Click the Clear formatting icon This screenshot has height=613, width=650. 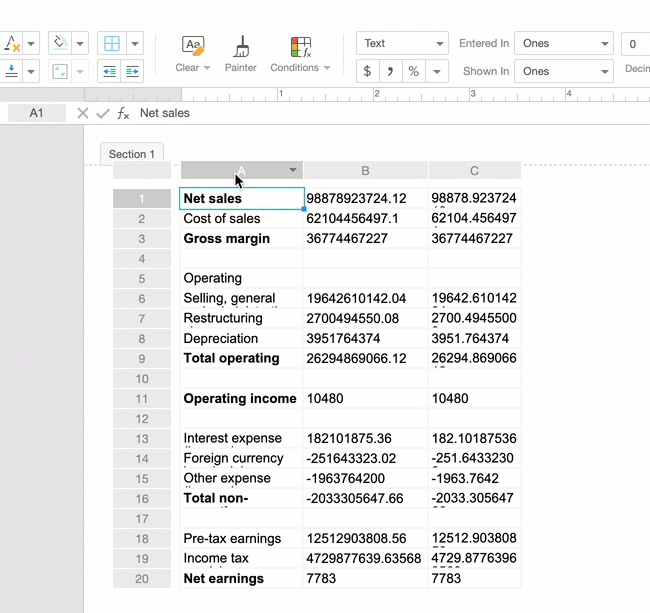pos(193,46)
